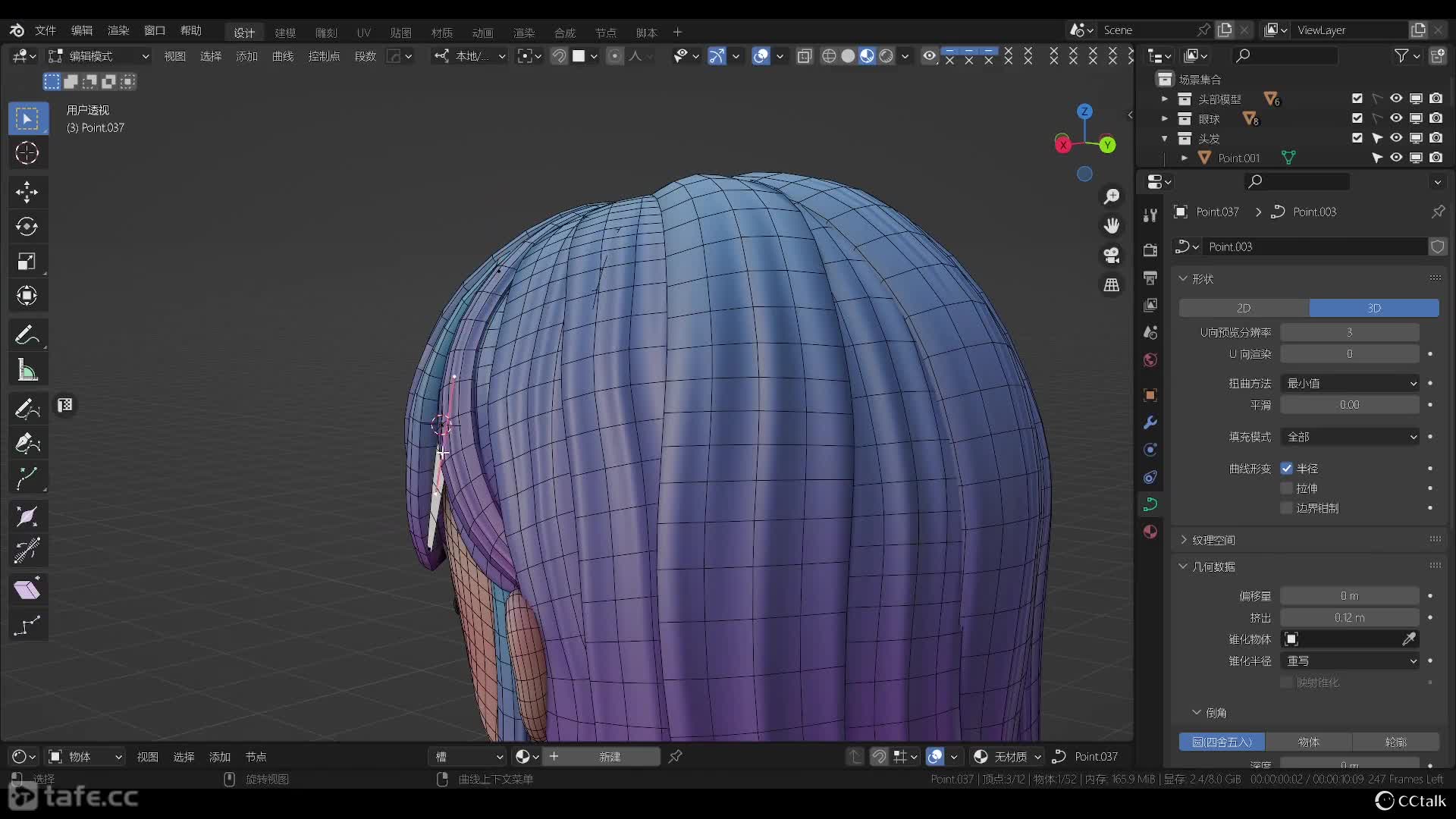Open the 锥化半径 重写 dropdown
Viewport: 1456px width, 819px height.
point(1350,661)
